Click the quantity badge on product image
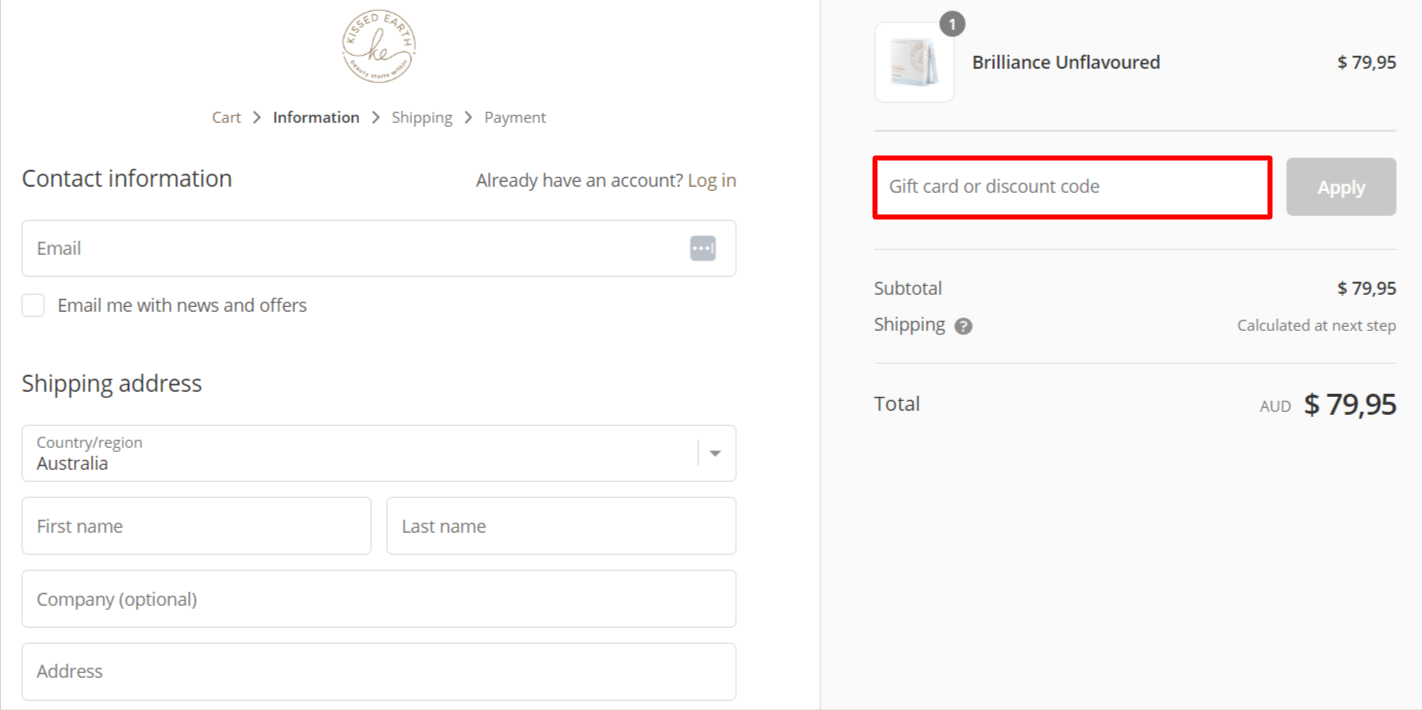Viewport: 1422px width, 710px height. (x=952, y=24)
